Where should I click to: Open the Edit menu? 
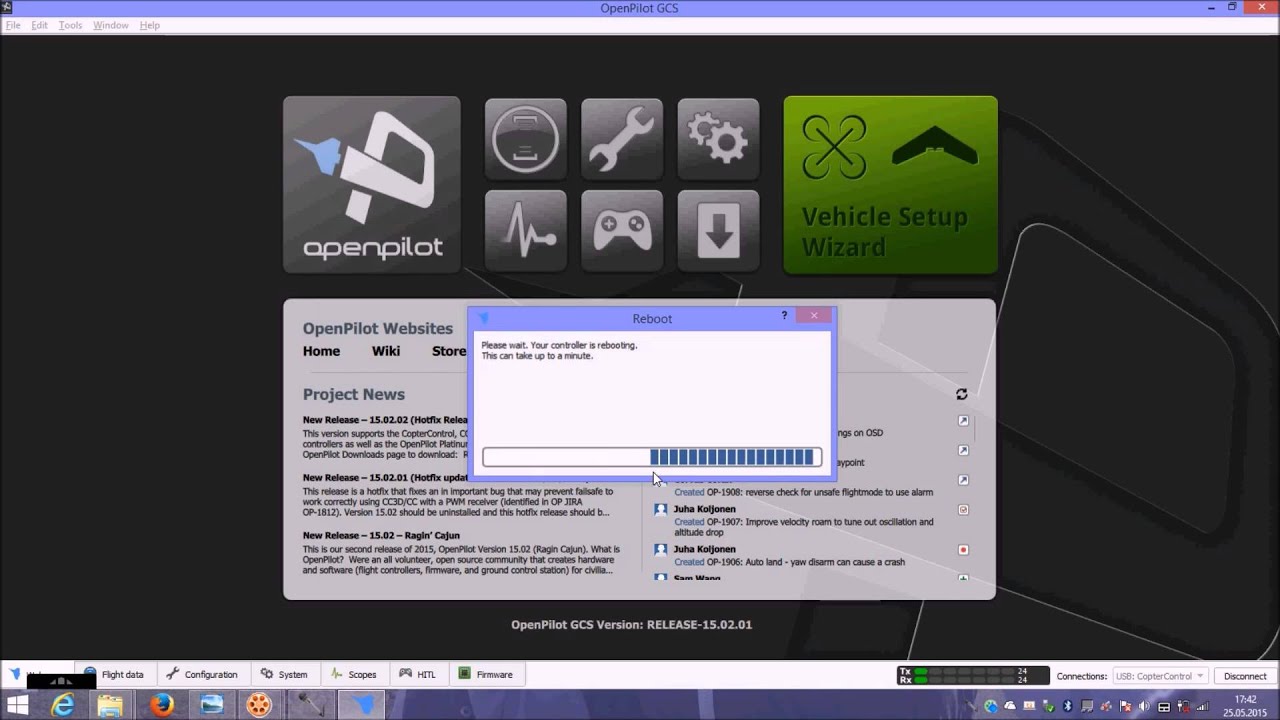39,25
